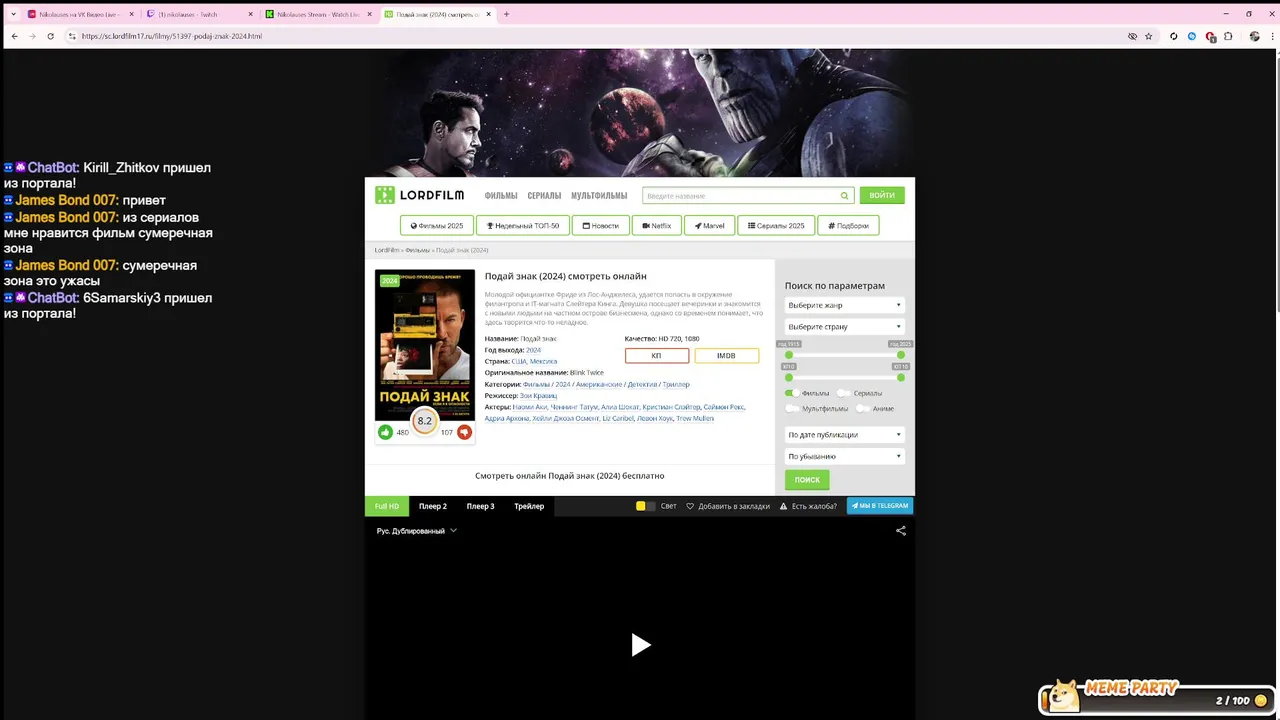The image size is (1280, 720).
Task: Click the site info icon before URL
Action: [72, 36]
